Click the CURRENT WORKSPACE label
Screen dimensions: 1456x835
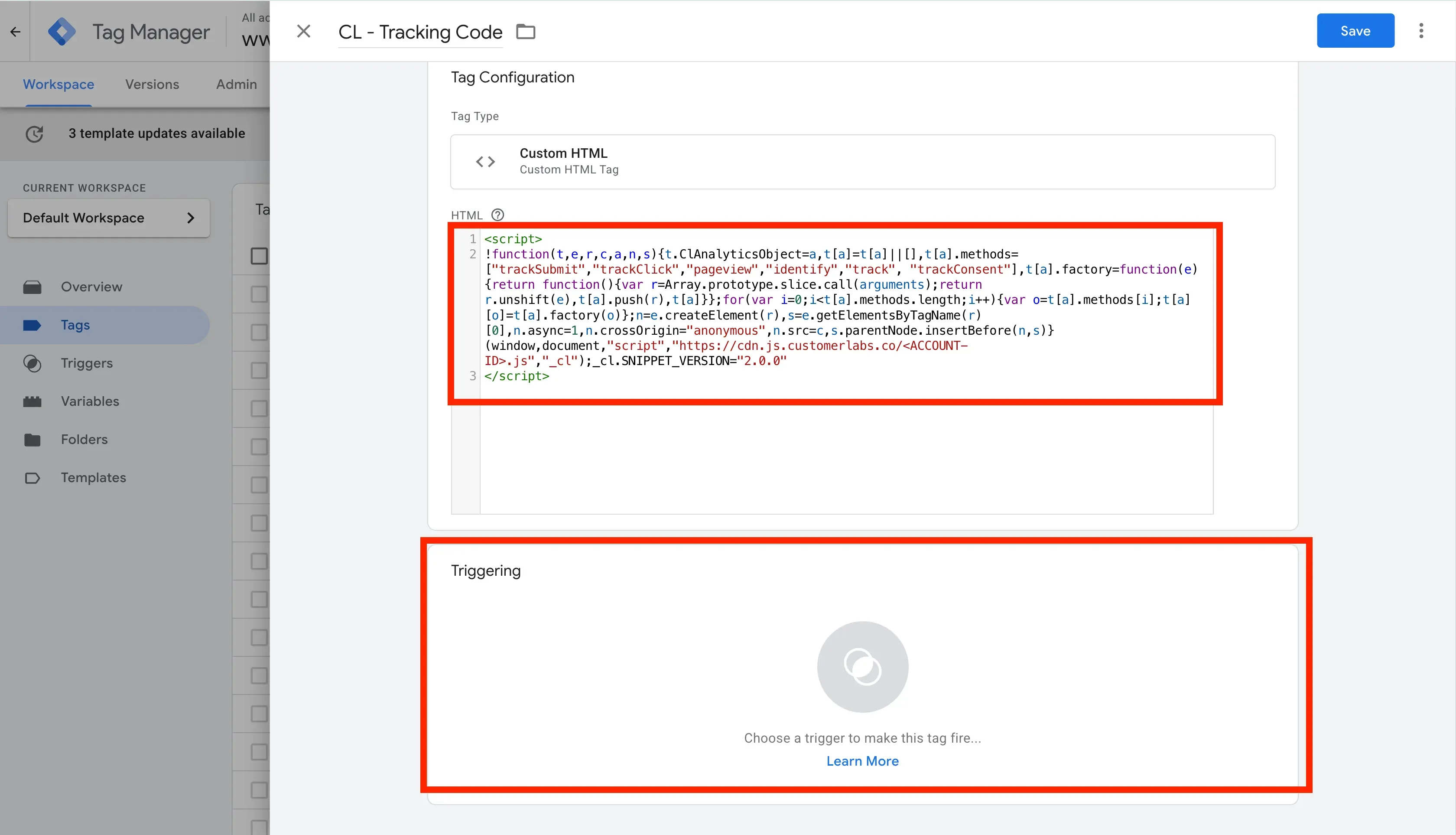[84, 188]
